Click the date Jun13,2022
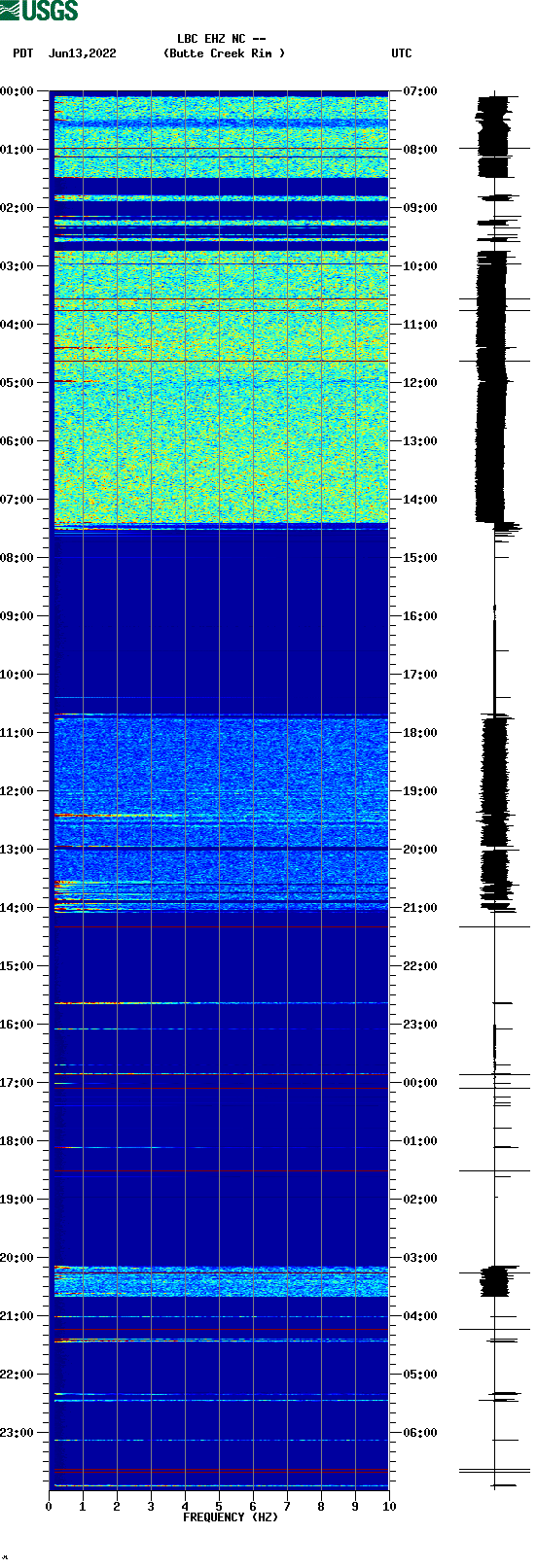537x1568 pixels. [x=83, y=53]
